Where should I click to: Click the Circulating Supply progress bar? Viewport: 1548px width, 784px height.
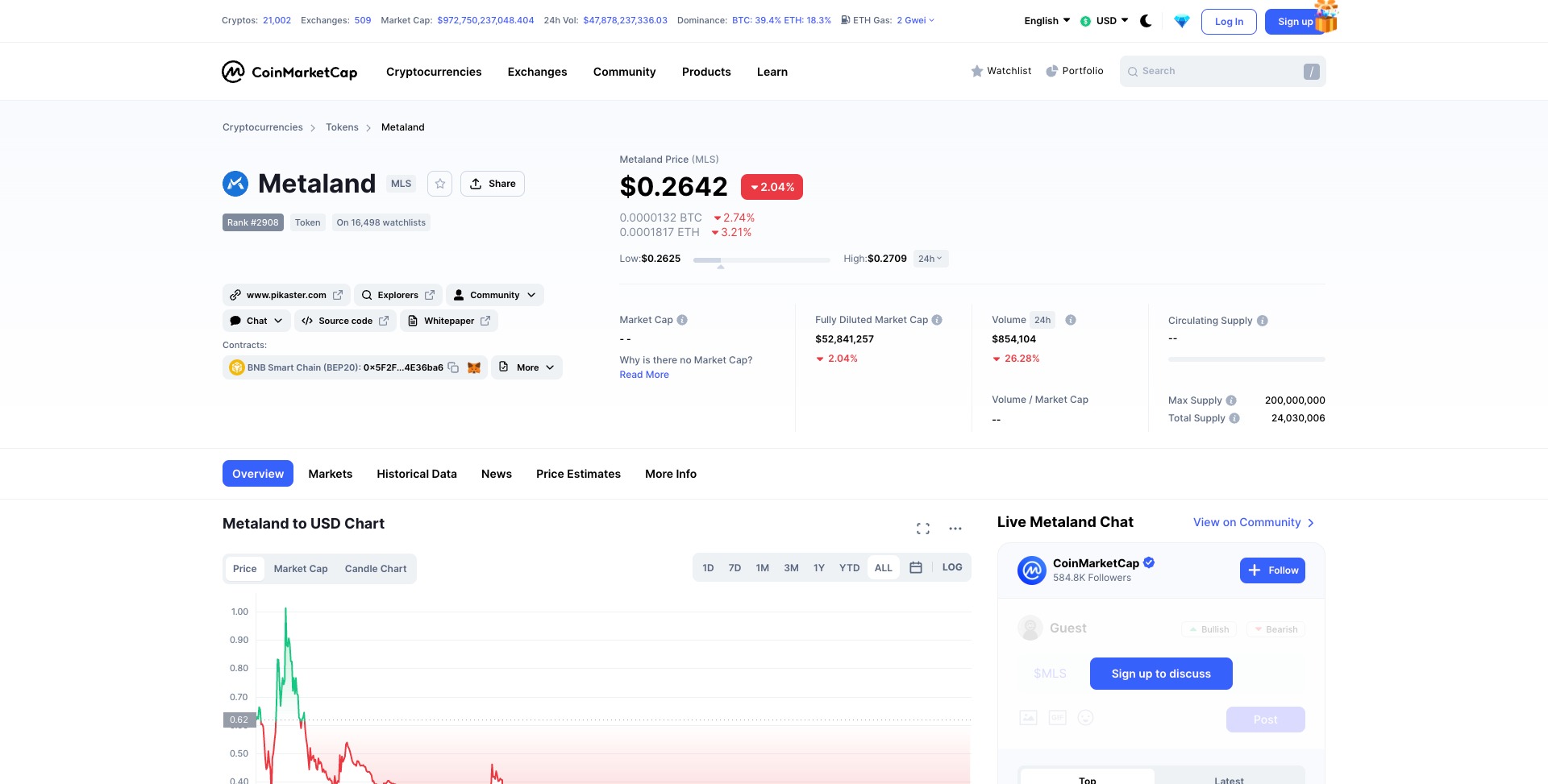pyautogui.click(x=1246, y=359)
